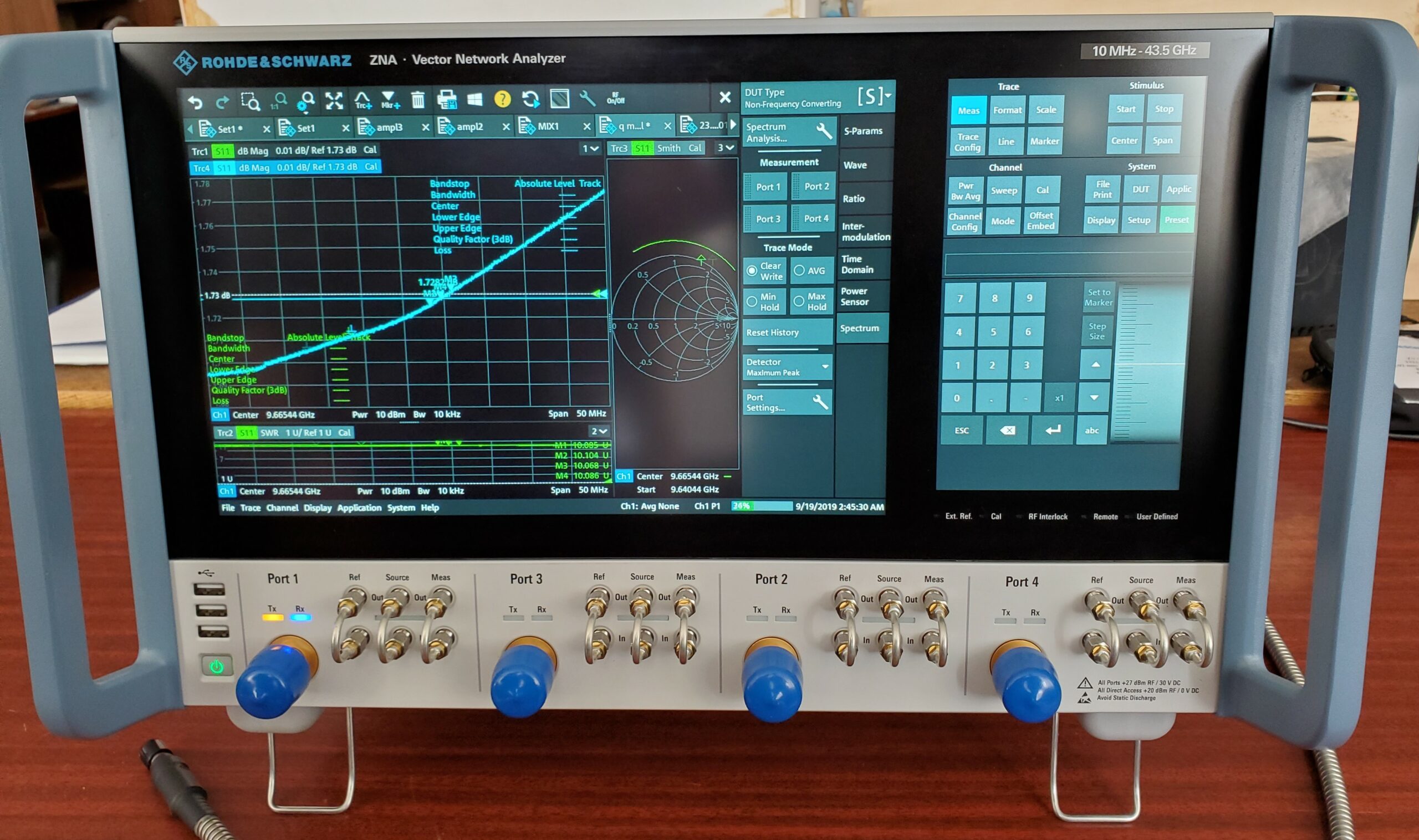Open Port Settings wrench button
Screen dimensions: 1419x840
787,402
